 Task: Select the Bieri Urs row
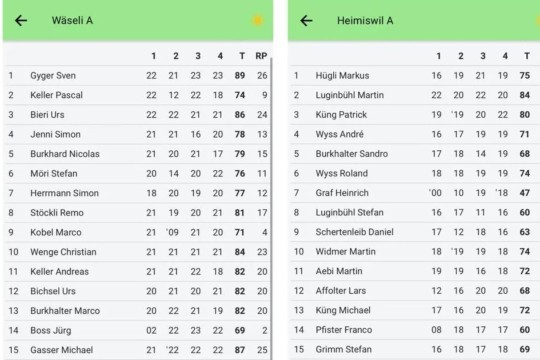click(137, 115)
